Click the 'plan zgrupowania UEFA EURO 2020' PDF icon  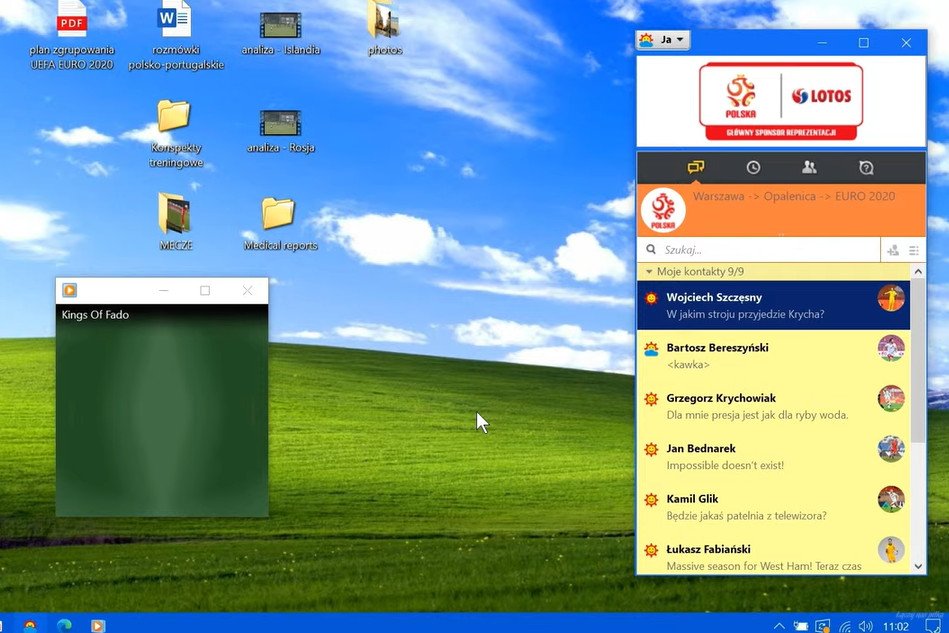click(x=72, y=20)
